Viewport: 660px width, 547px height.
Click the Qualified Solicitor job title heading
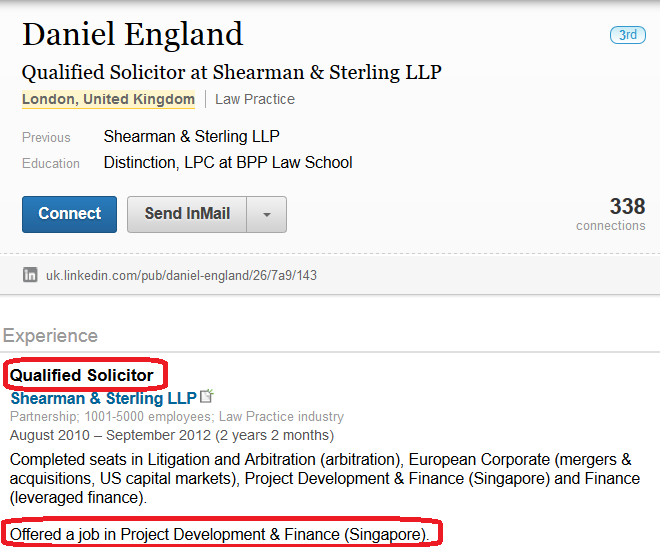click(82, 375)
